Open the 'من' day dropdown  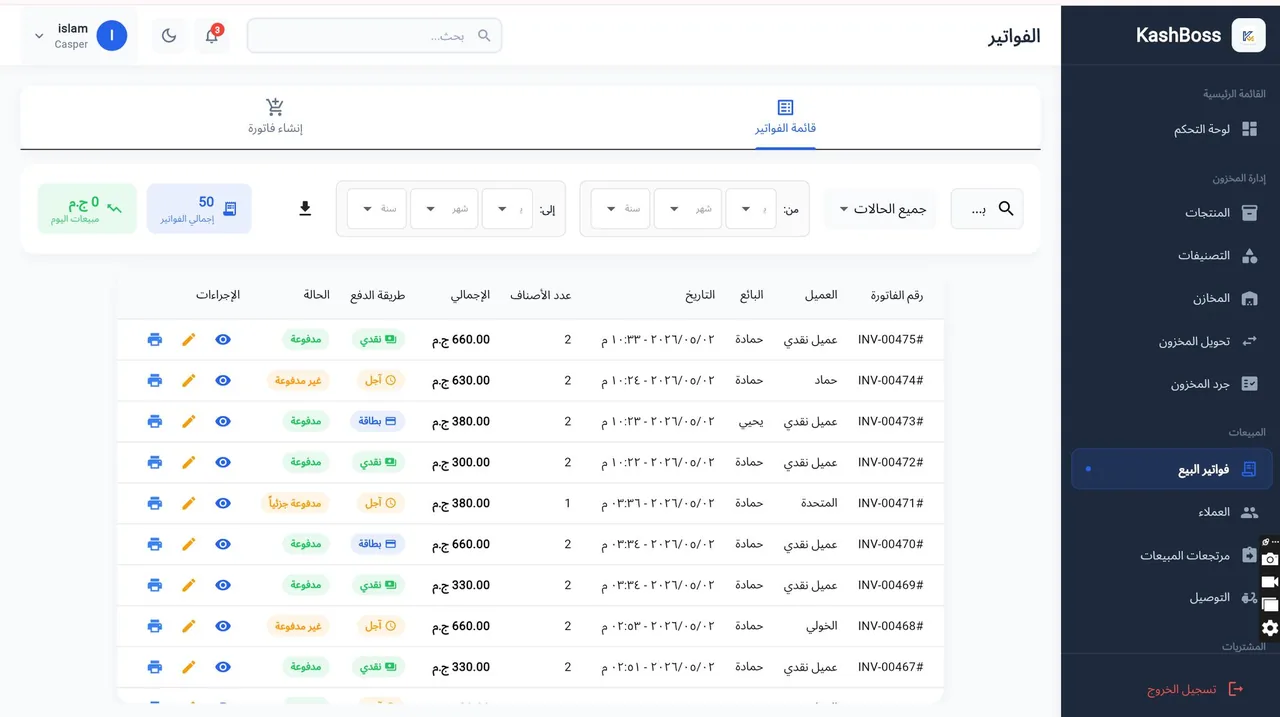pos(751,209)
